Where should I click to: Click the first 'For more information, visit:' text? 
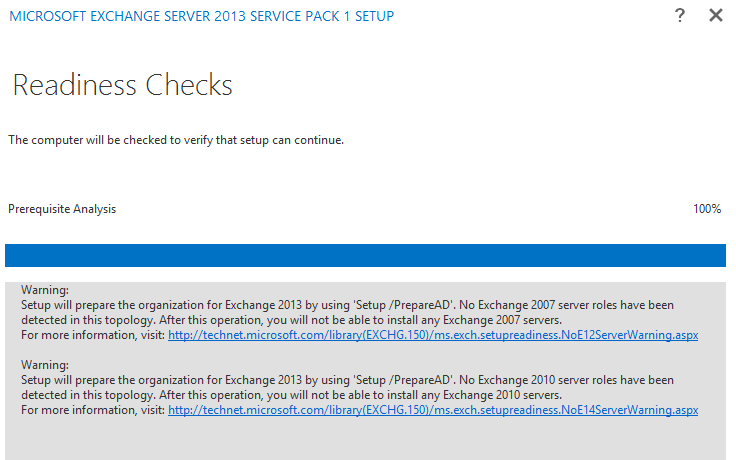(93, 335)
